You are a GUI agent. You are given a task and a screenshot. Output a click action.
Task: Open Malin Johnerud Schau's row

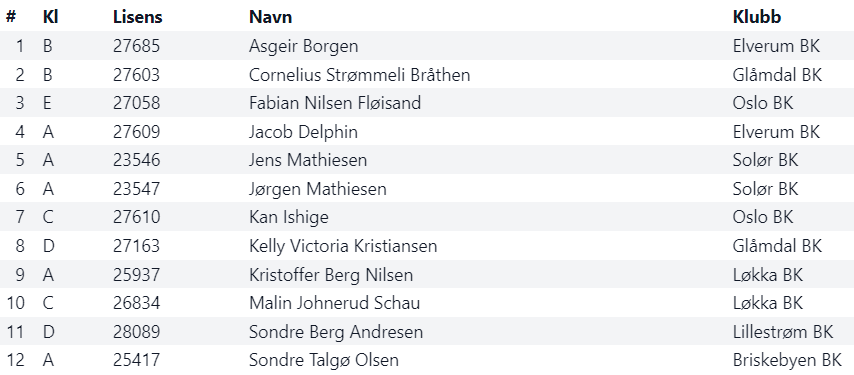coord(427,303)
